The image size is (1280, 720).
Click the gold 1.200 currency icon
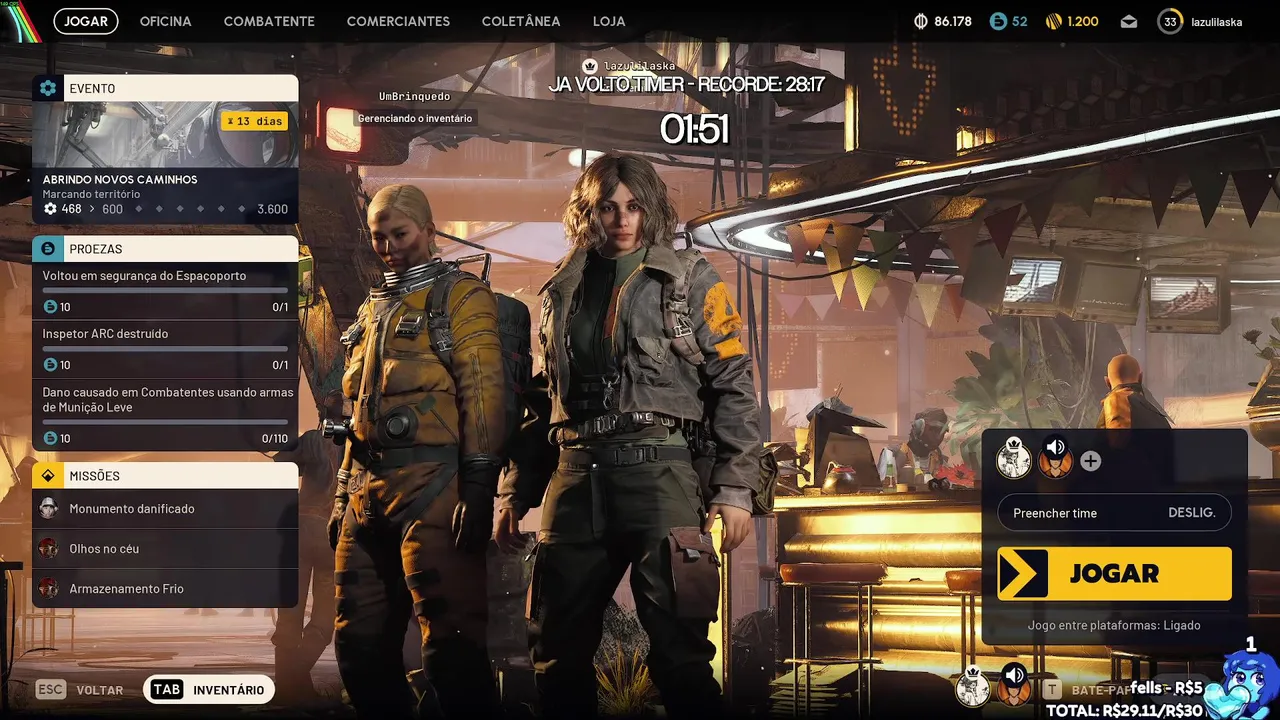click(1053, 21)
